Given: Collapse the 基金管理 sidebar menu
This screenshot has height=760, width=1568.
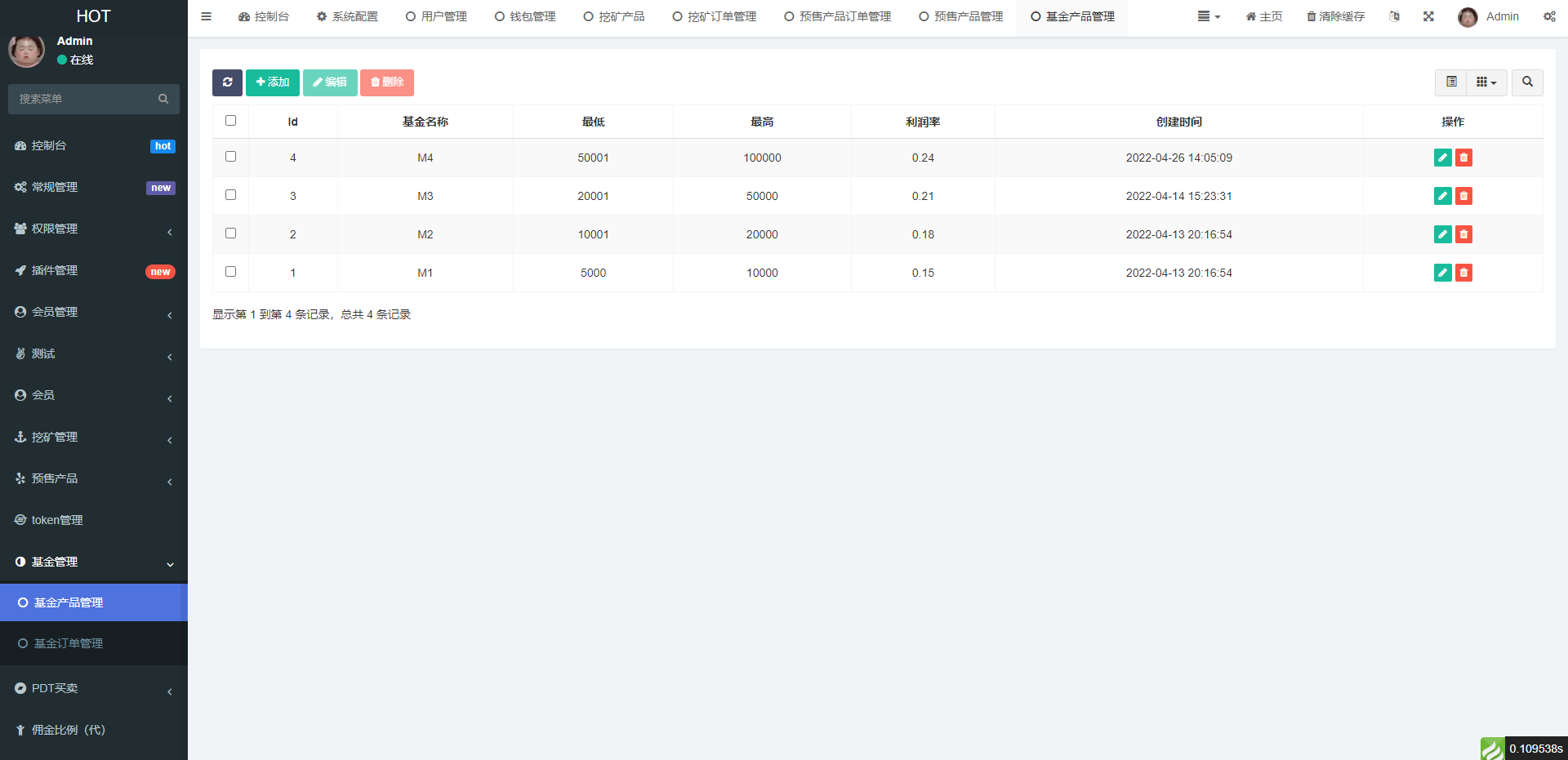Looking at the screenshot, I should [94, 562].
